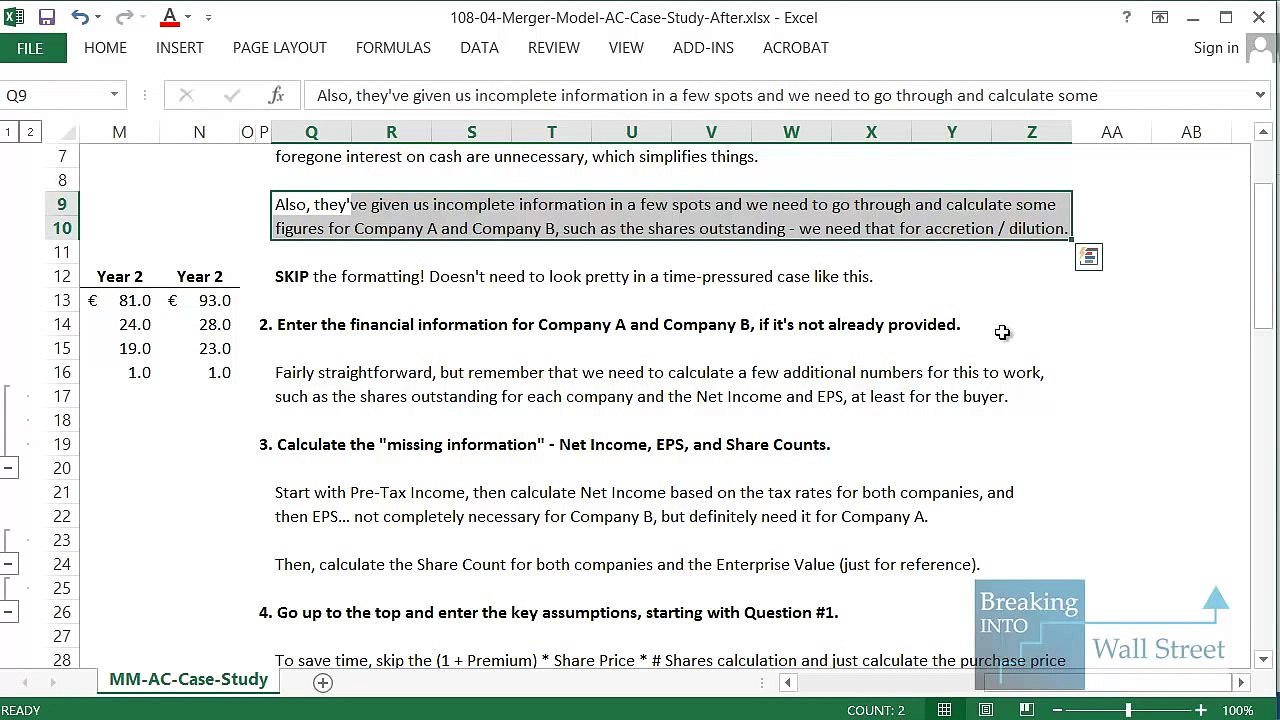This screenshot has height=720, width=1280.
Task: Open the FORMULAS tab
Action: click(393, 48)
